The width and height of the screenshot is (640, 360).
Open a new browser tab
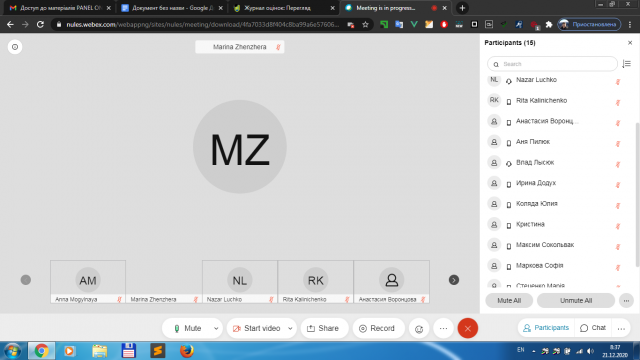pyautogui.click(x=462, y=8)
